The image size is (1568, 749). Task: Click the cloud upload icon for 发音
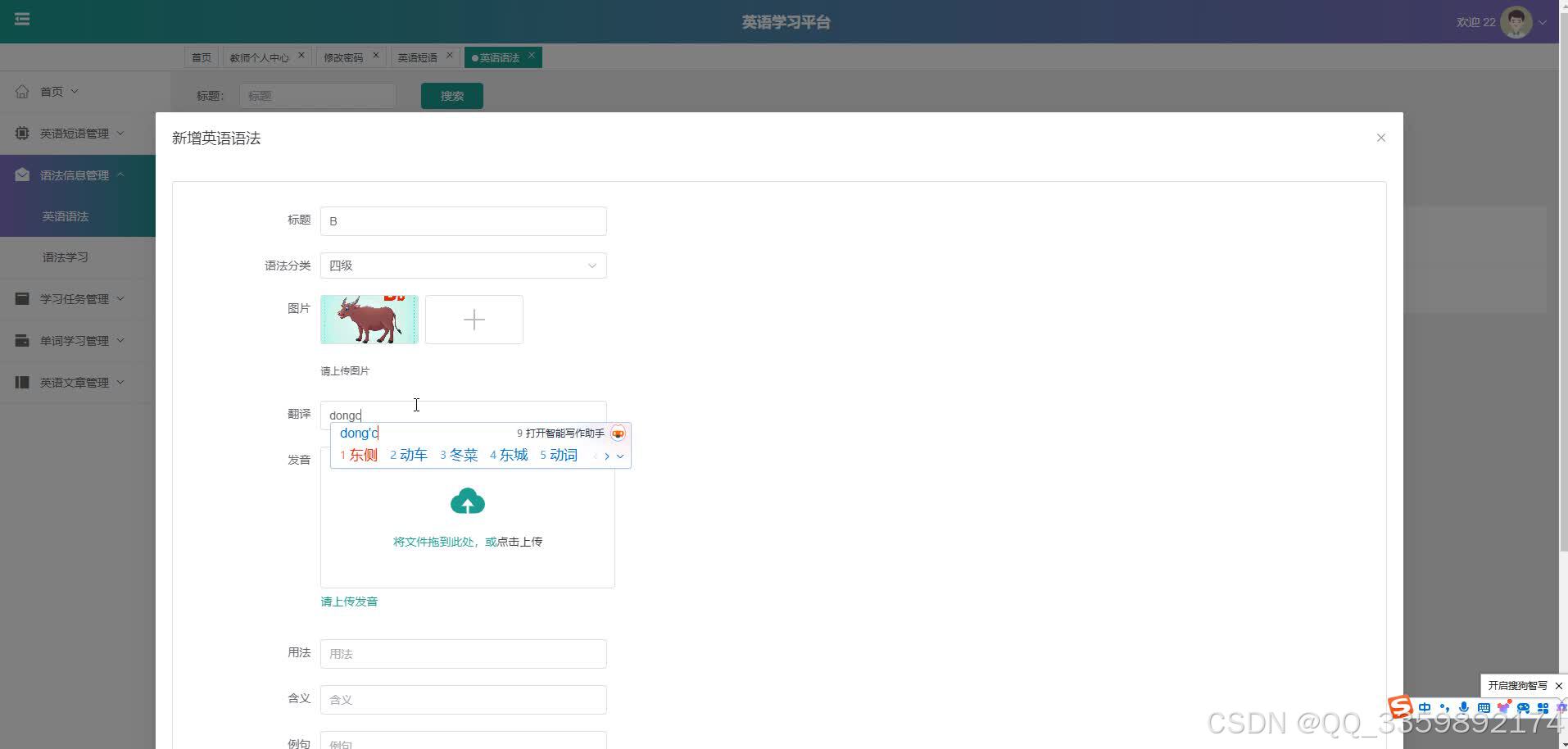coord(468,502)
